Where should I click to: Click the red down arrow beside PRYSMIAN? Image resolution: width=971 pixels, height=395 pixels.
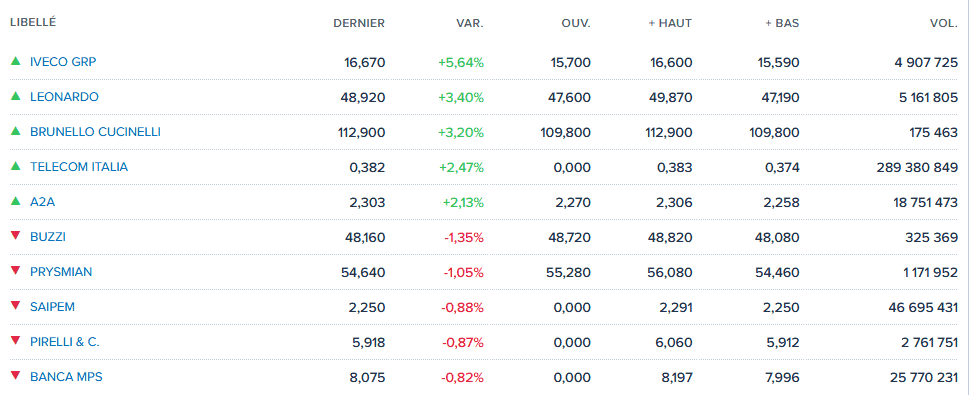(x=15, y=271)
